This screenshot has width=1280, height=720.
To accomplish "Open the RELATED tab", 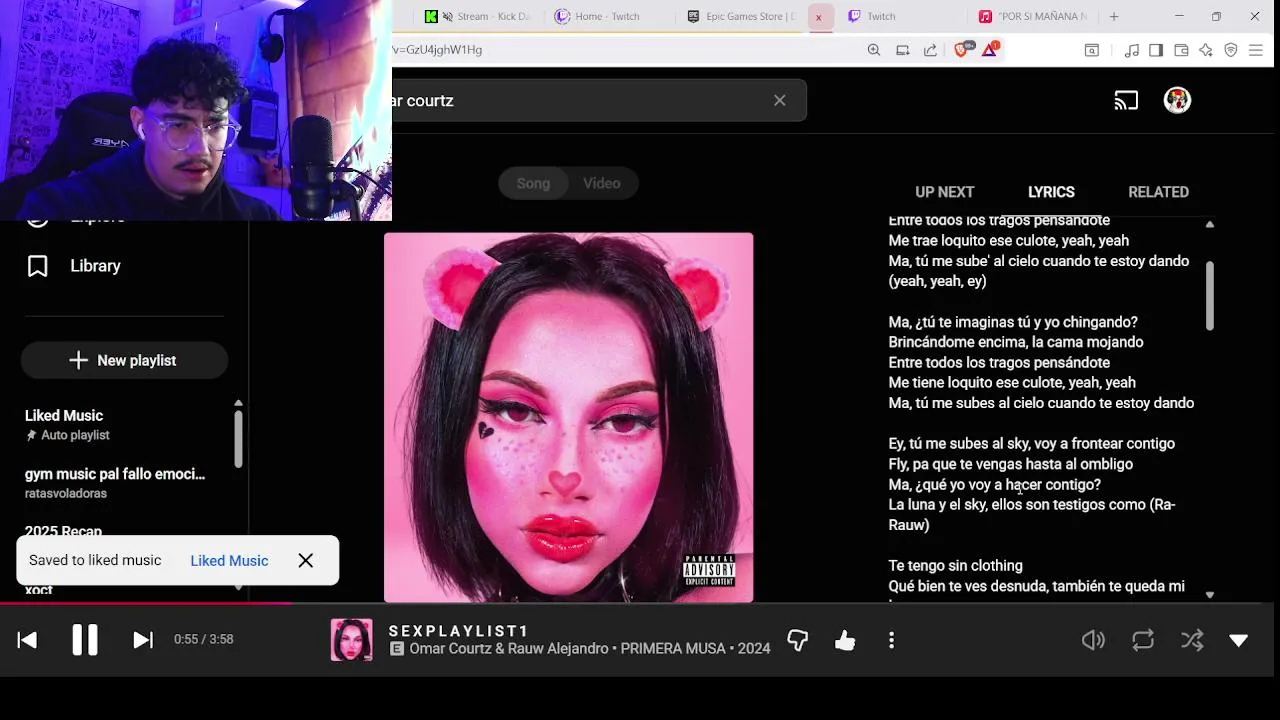I will 1158,192.
